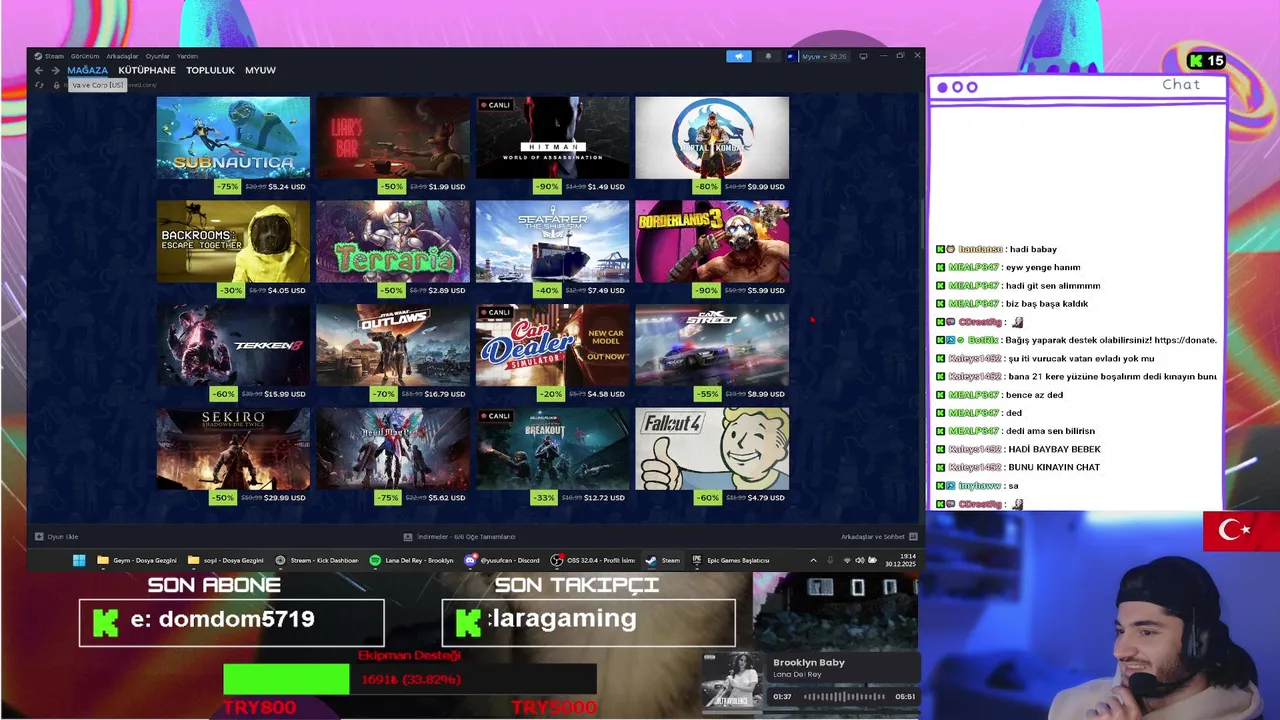Open Steam notifications bell
The height and width of the screenshot is (720, 1280).
768,56
